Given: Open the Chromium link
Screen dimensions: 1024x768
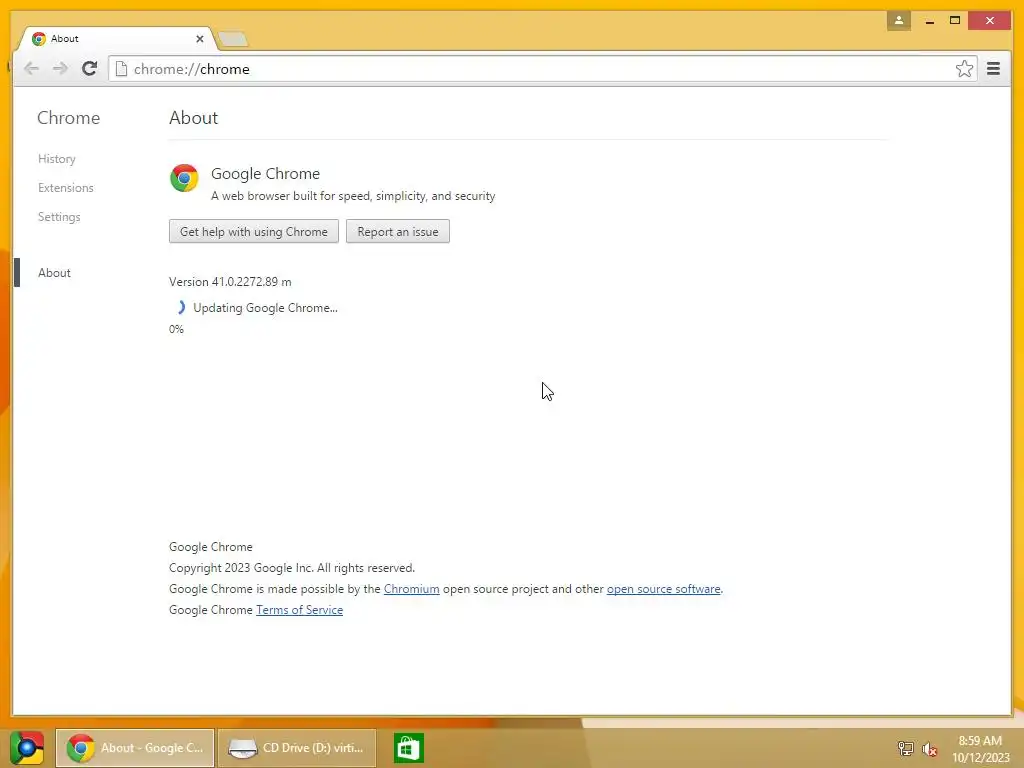Looking at the screenshot, I should 411,589.
